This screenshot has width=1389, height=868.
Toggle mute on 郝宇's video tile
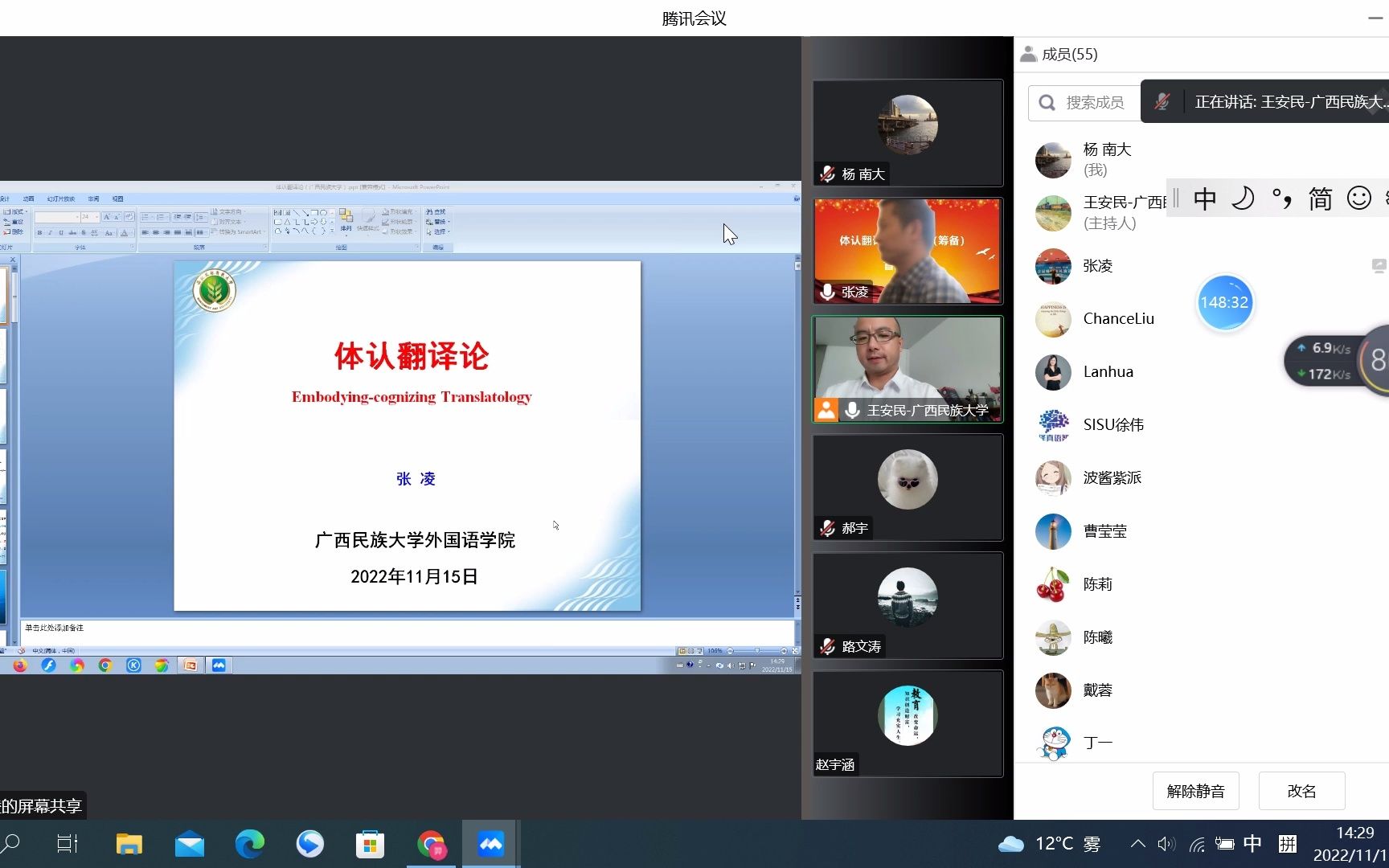[827, 528]
